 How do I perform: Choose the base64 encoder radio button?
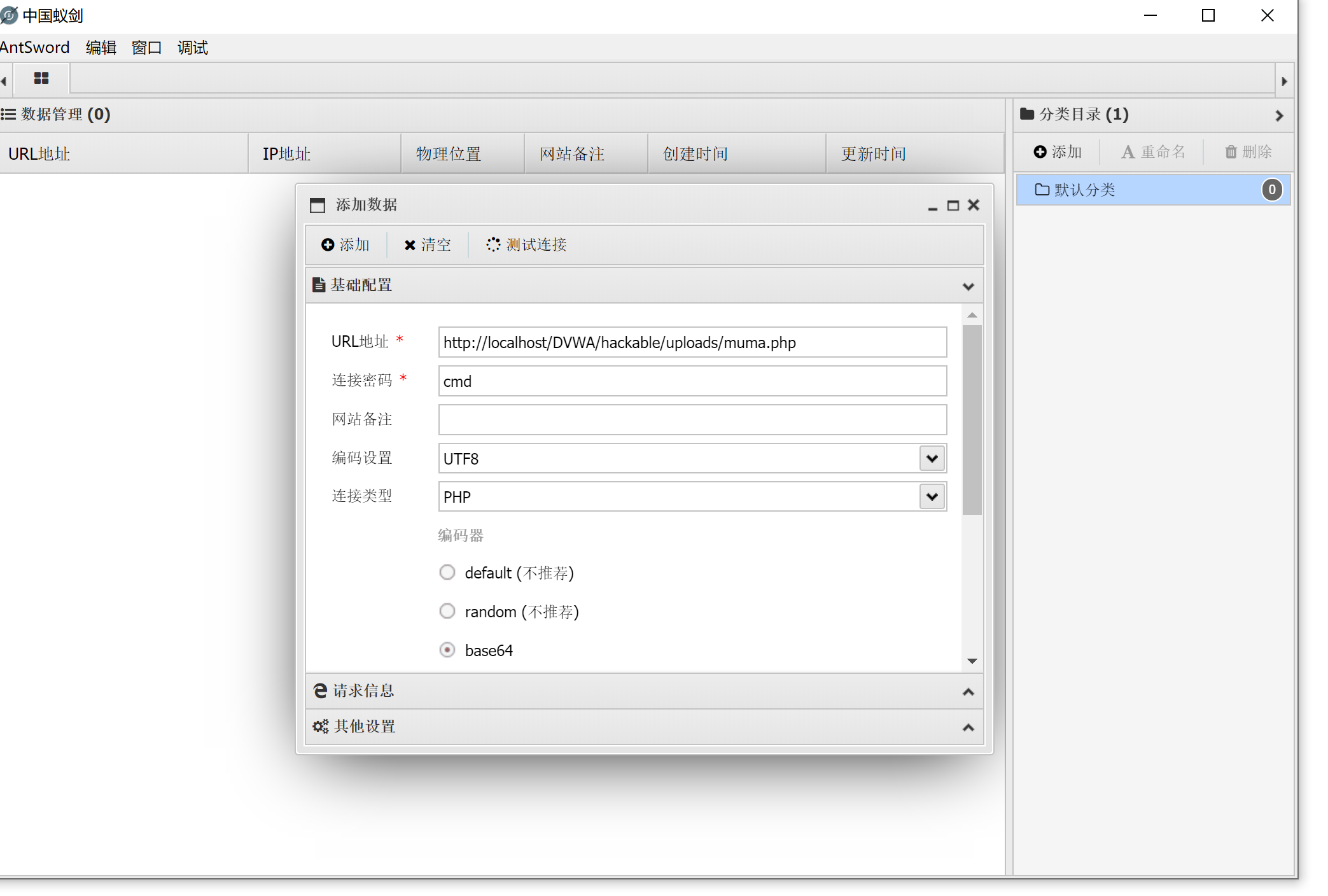click(447, 650)
